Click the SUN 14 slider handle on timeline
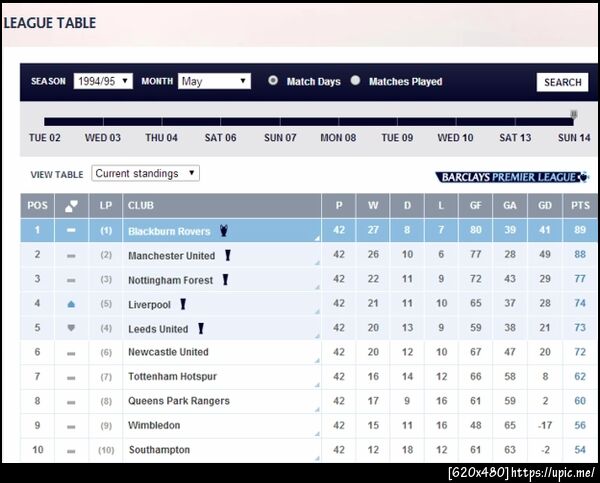The image size is (600, 483). pyautogui.click(x=574, y=115)
